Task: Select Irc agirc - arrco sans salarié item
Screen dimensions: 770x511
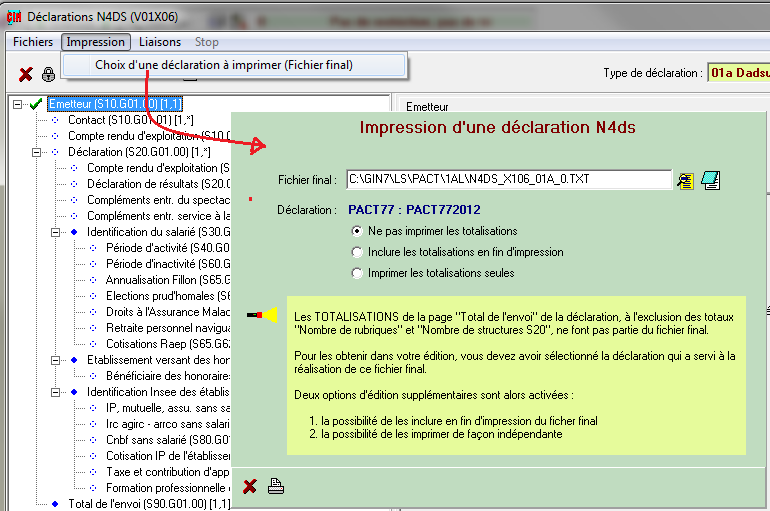Action: 168,424
